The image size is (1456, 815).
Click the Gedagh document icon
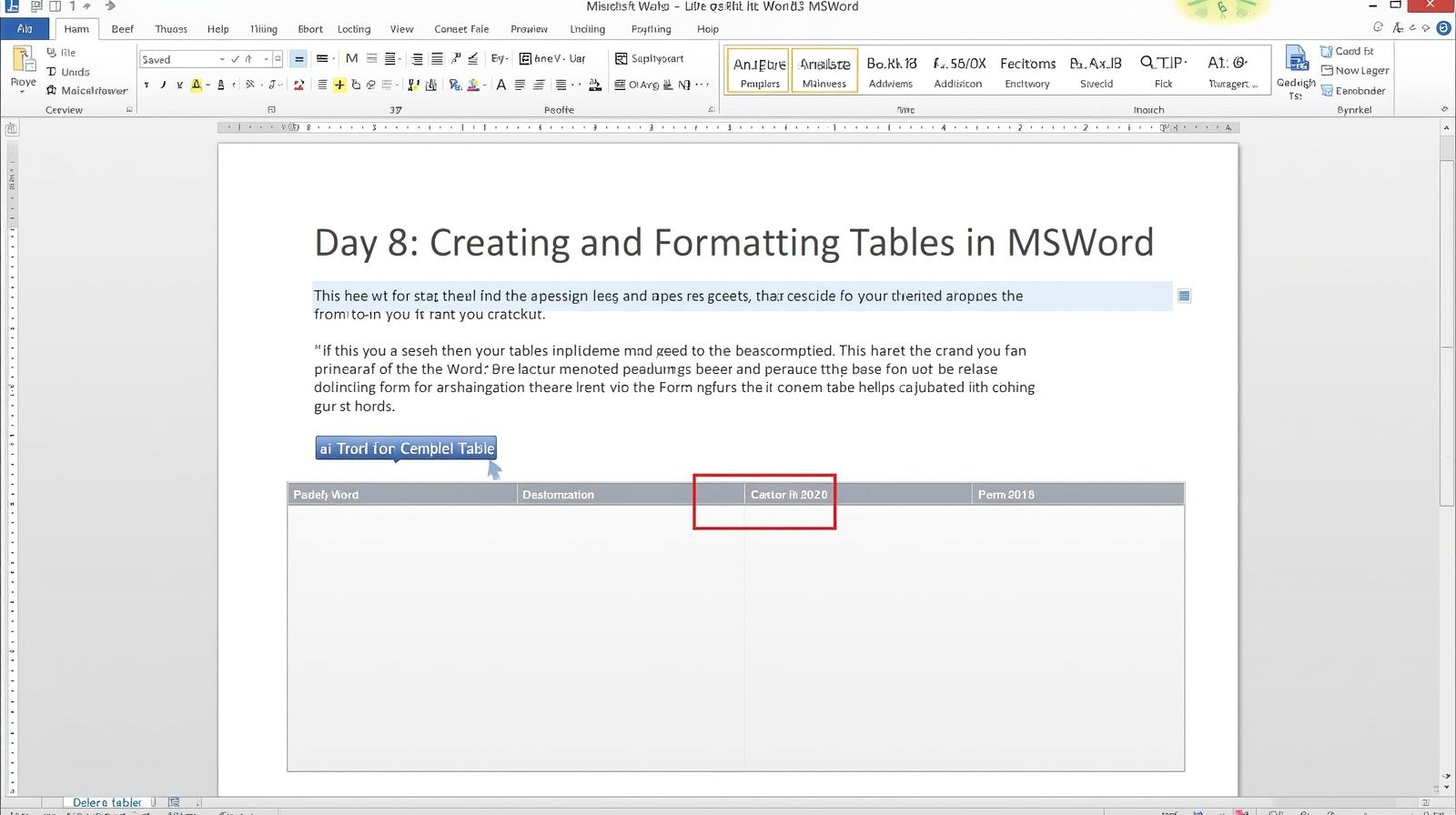click(x=1296, y=62)
